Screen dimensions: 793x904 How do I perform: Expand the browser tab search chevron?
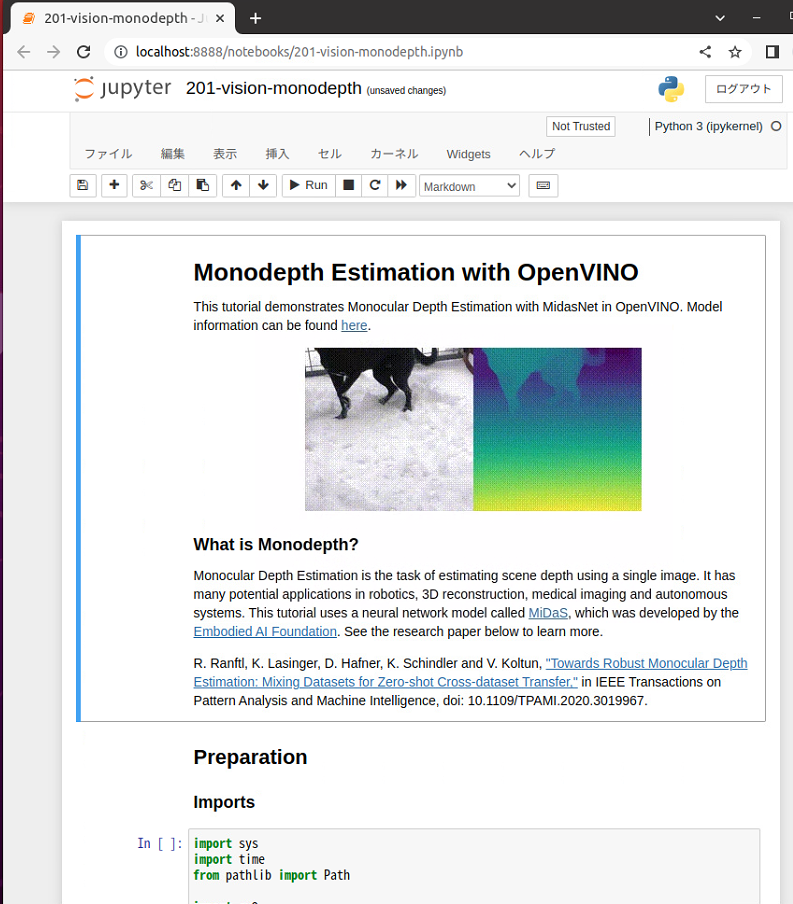click(721, 18)
